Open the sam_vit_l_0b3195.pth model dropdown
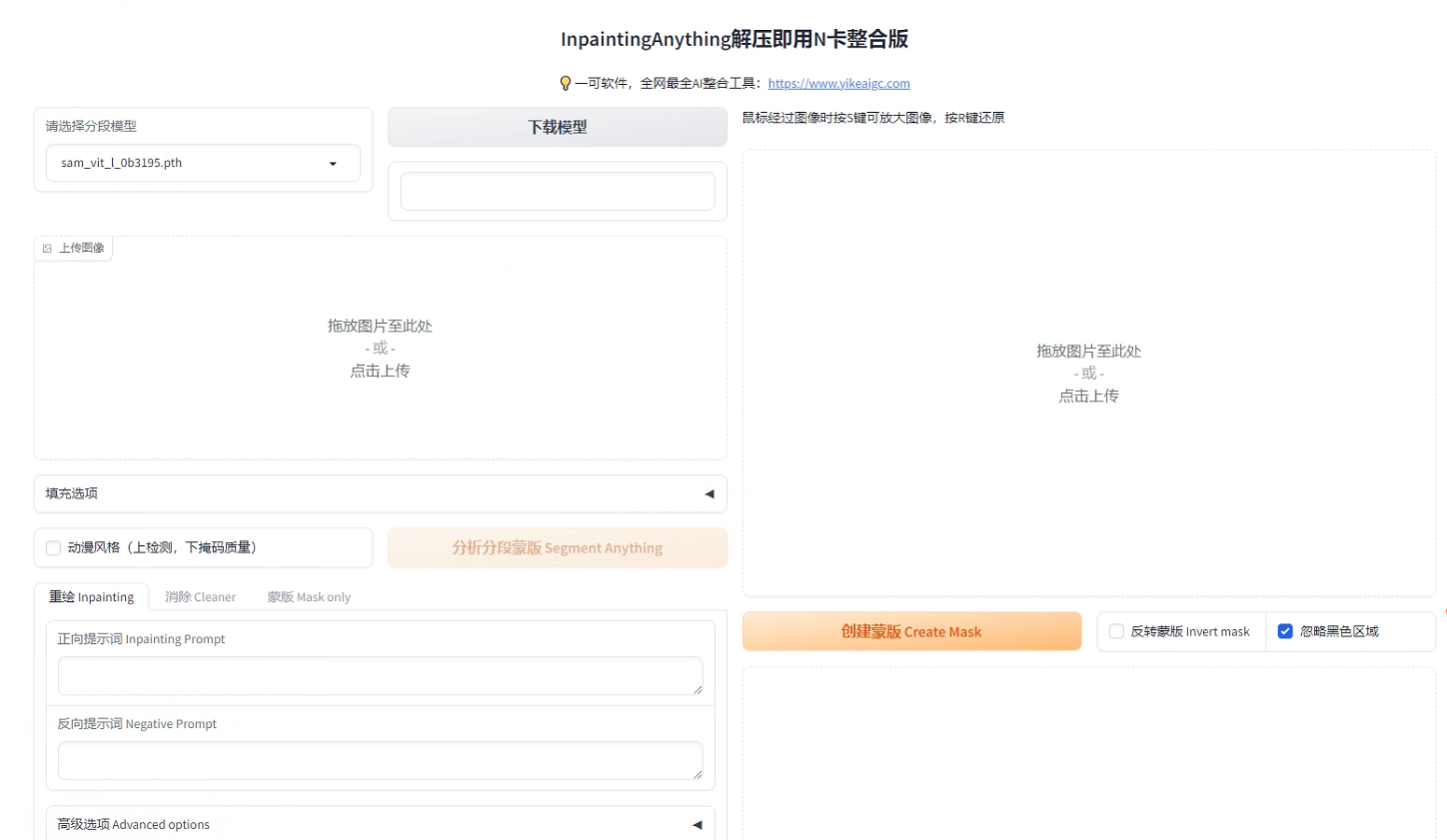 coord(203,164)
